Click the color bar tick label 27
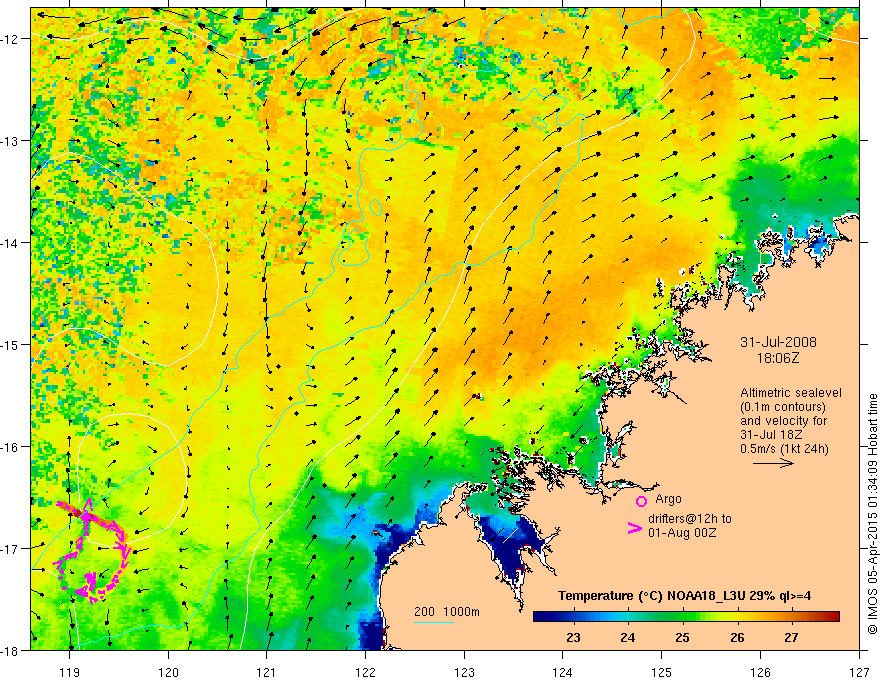880x680 pixels. 791,638
